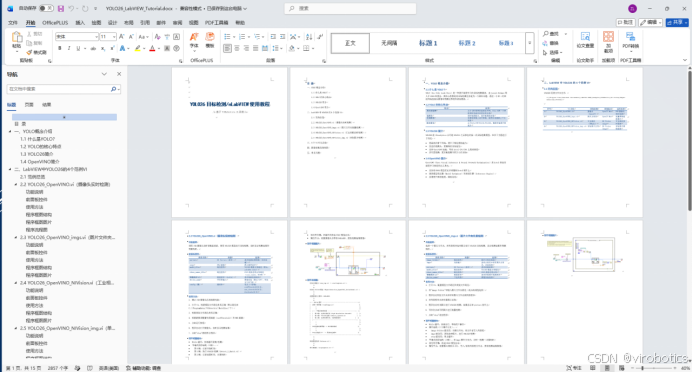The width and height of the screenshot is (693, 372).
Task: Click the strikethrough abc icon
Action: [x=93, y=48]
